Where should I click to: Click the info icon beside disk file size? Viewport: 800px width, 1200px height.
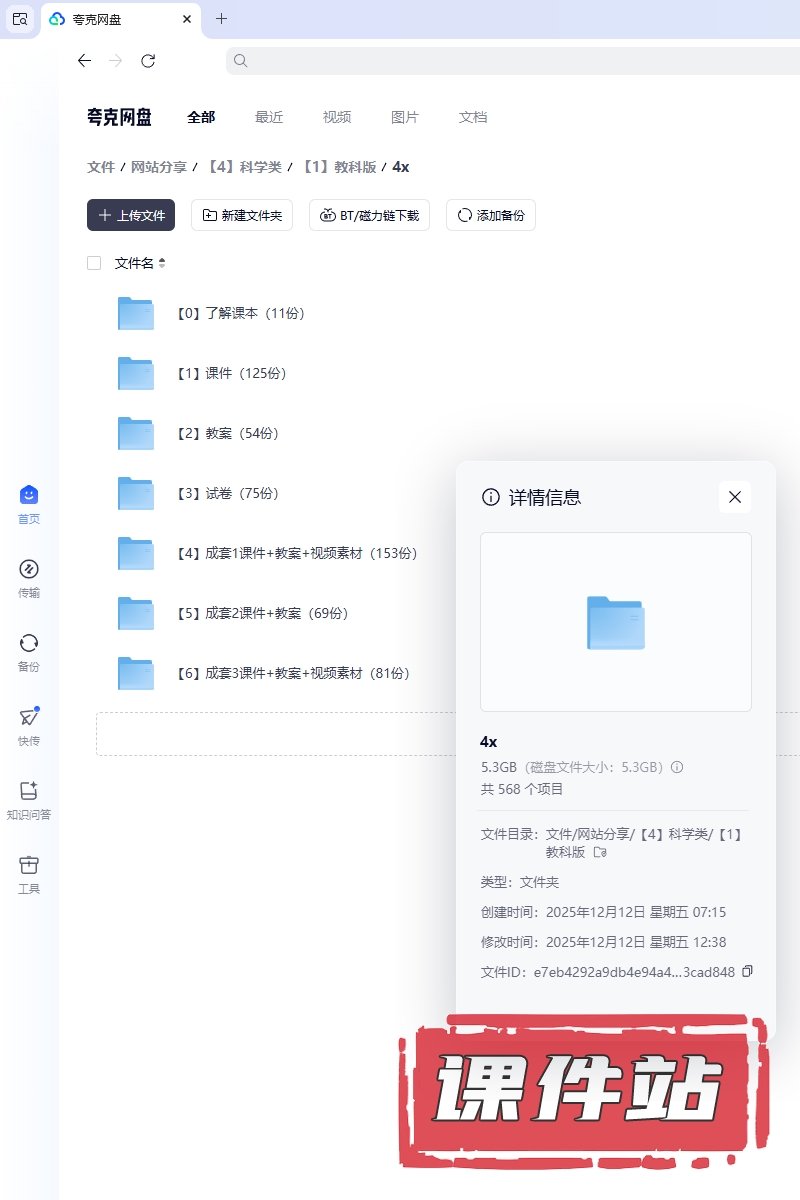[677, 767]
